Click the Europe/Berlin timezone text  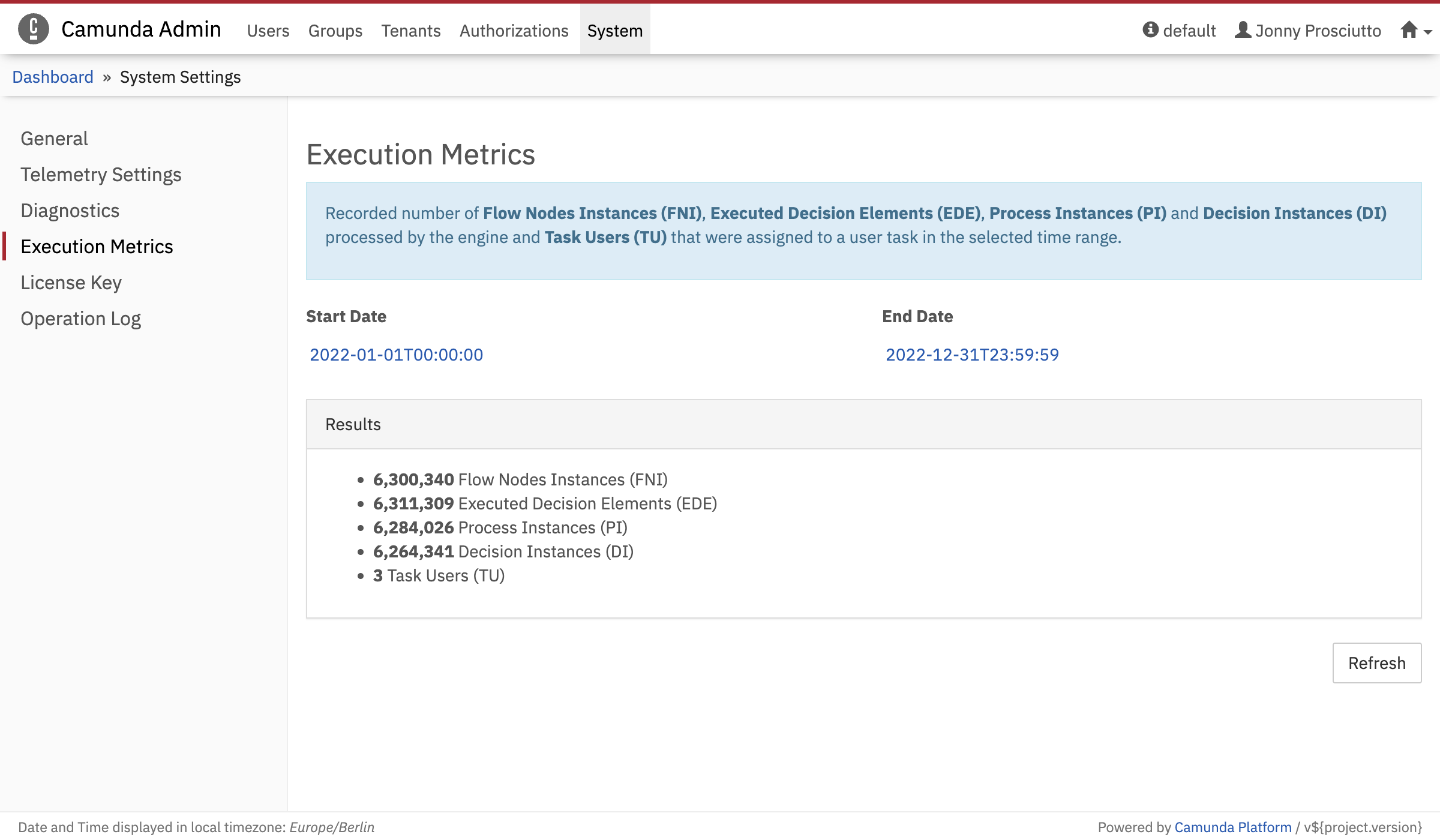pos(332,827)
